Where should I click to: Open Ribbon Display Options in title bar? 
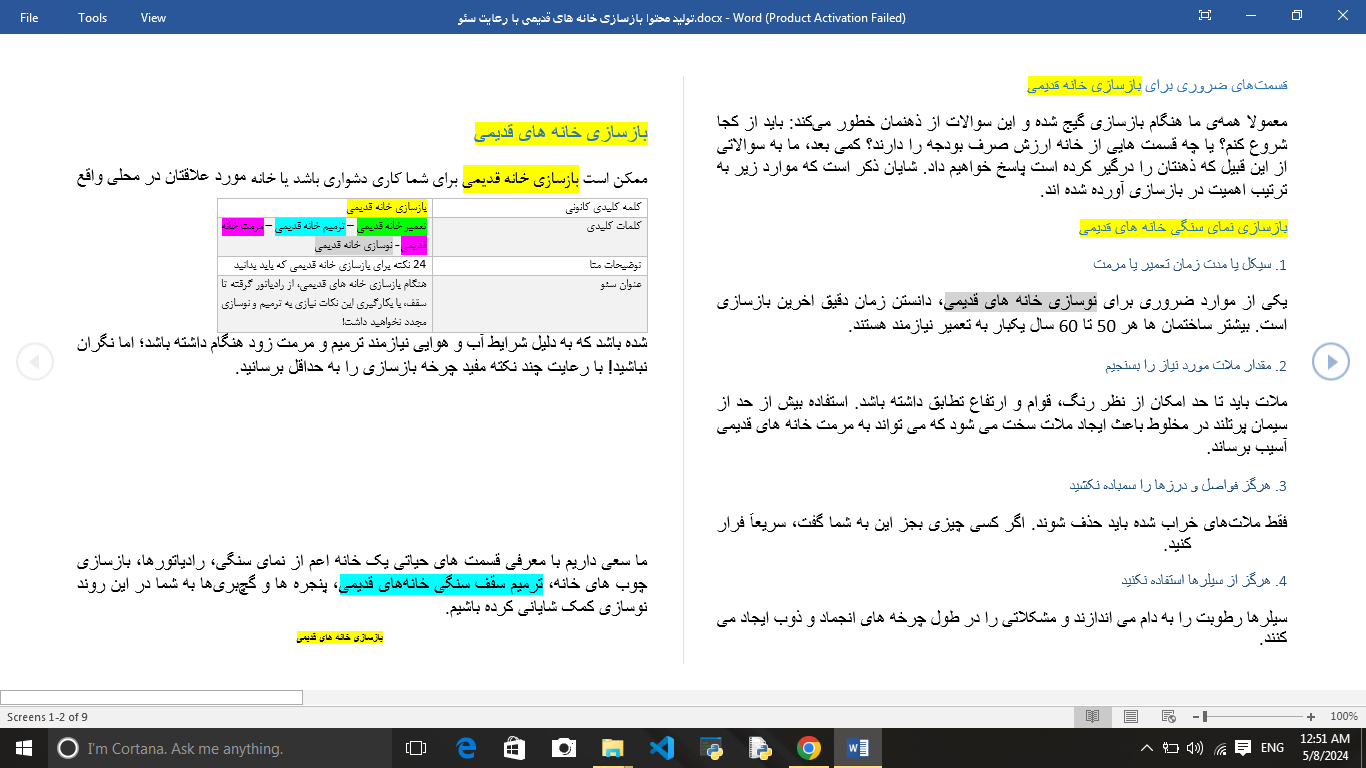[1205, 16]
